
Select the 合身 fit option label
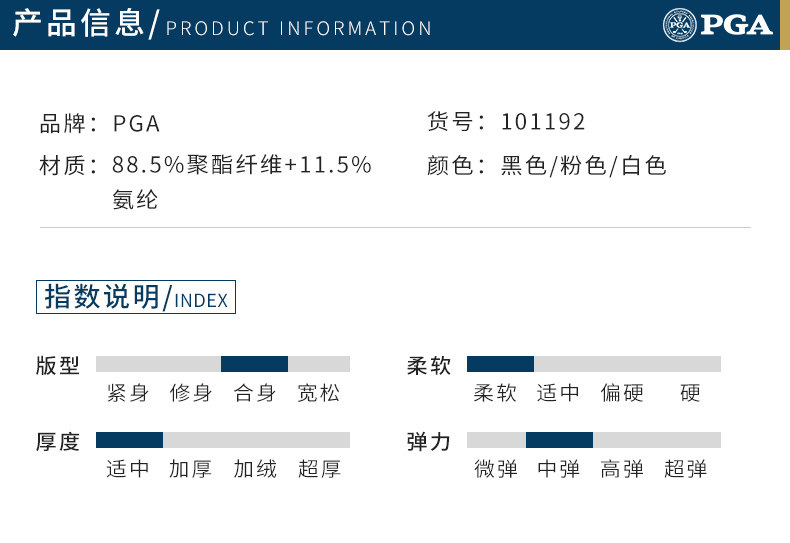(x=255, y=394)
